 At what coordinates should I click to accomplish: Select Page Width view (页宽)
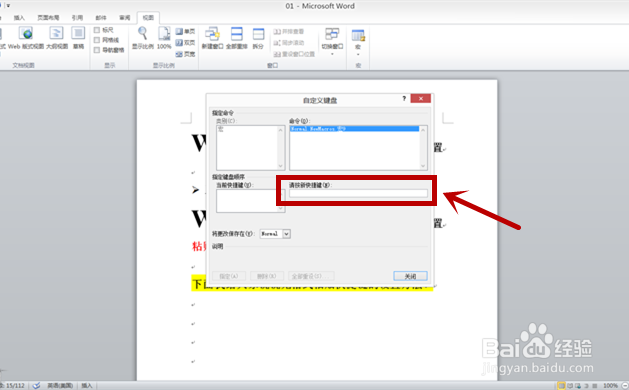click(185, 54)
